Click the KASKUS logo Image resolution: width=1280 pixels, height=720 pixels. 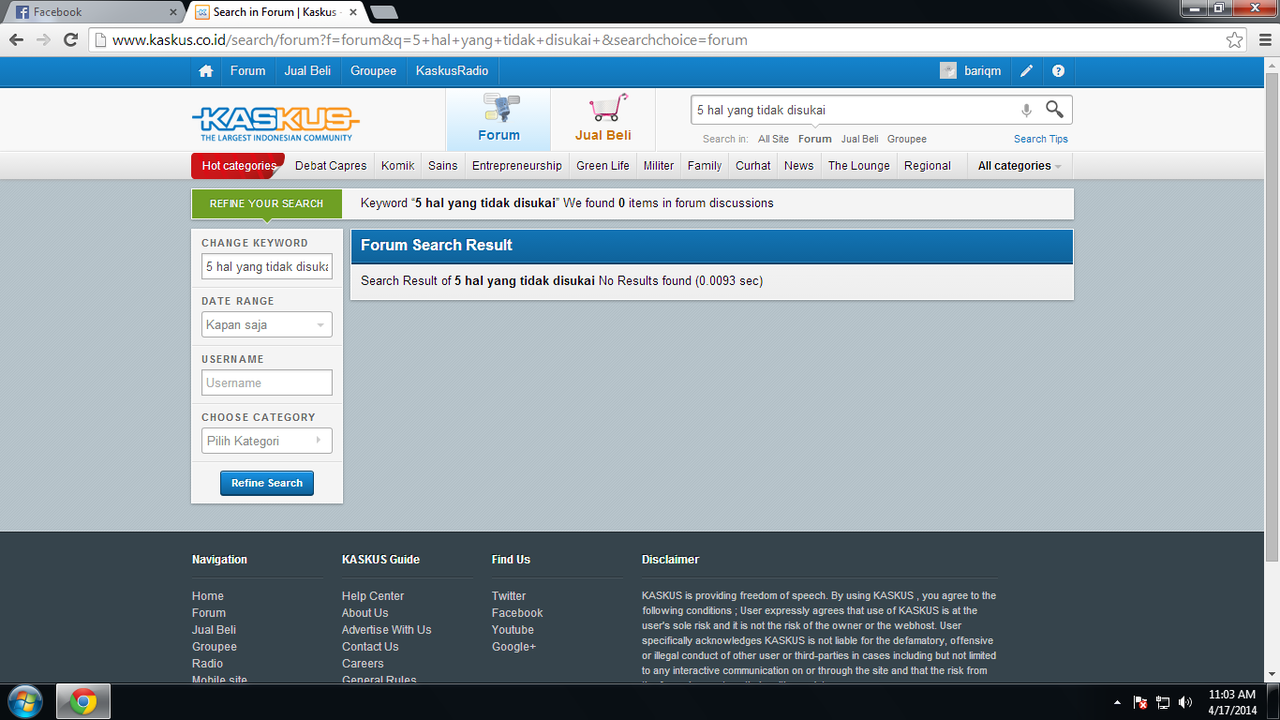(x=275, y=123)
